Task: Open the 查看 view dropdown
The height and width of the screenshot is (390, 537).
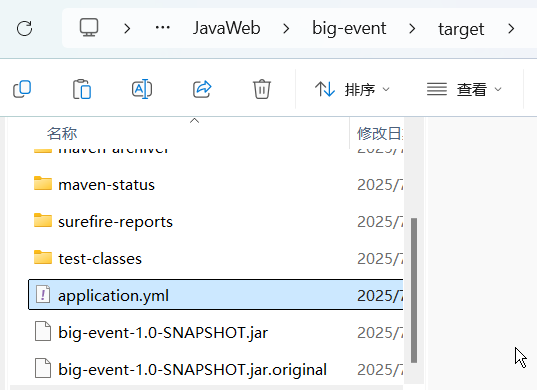Action: (x=464, y=89)
